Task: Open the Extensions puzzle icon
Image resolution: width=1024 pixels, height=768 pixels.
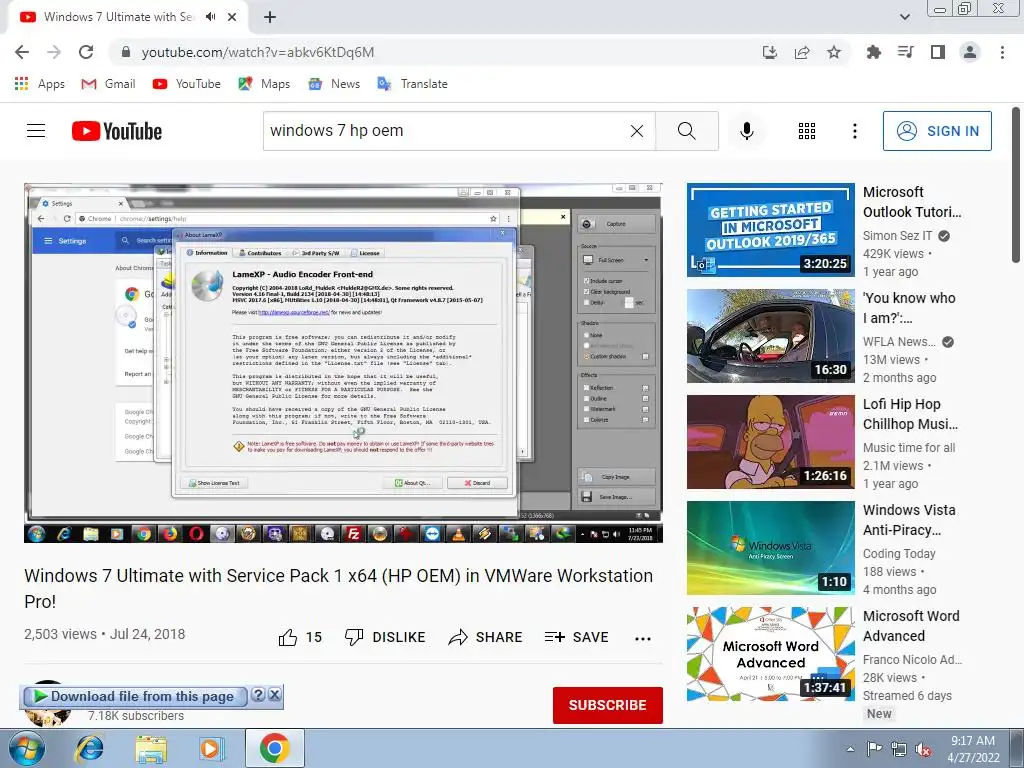Action: click(873, 52)
